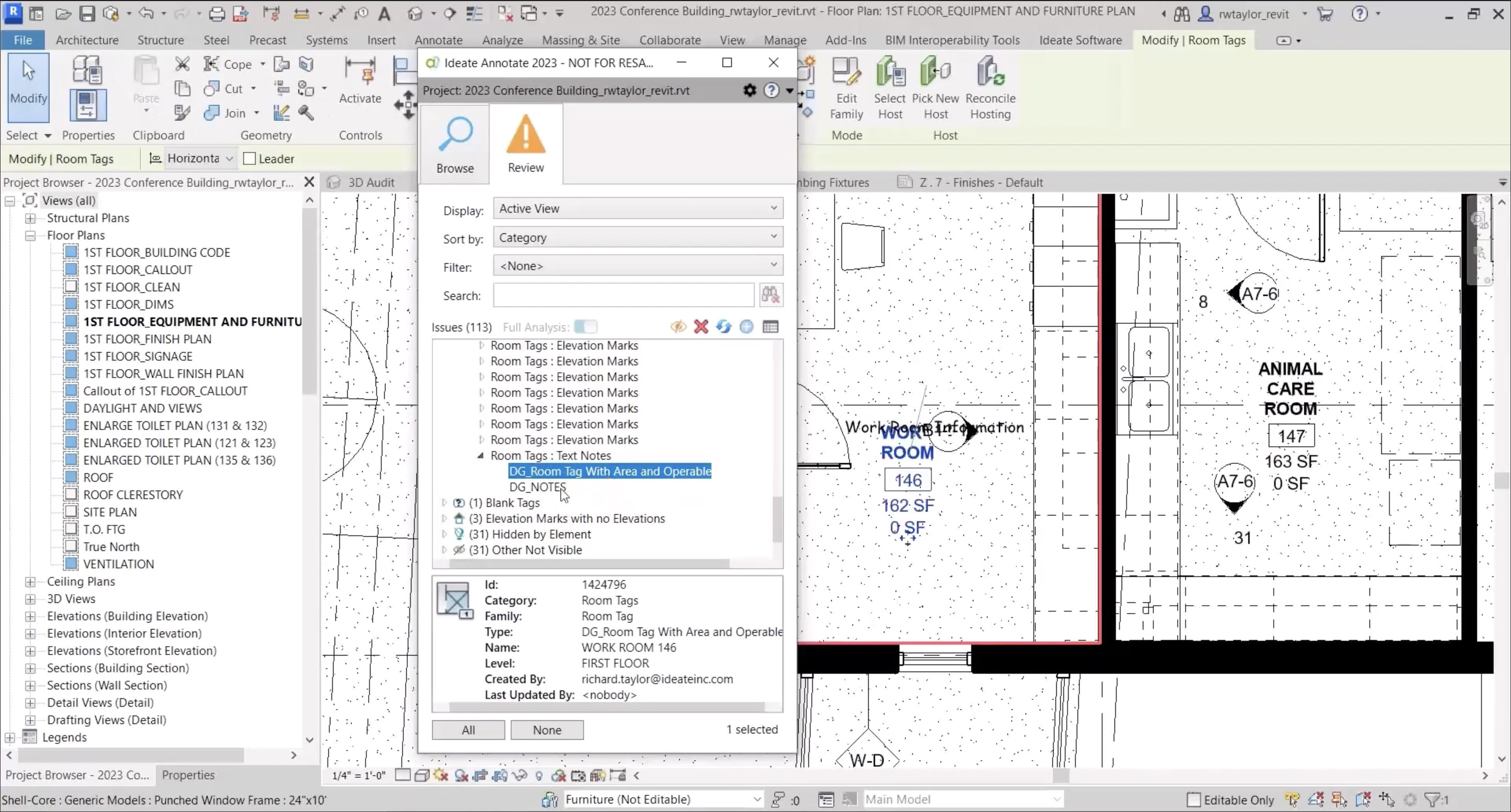Image resolution: width=1511 pixels, height=812 pixels.
Task: Collapse Room Tags : Text Notes group
Action: point(481,455)
